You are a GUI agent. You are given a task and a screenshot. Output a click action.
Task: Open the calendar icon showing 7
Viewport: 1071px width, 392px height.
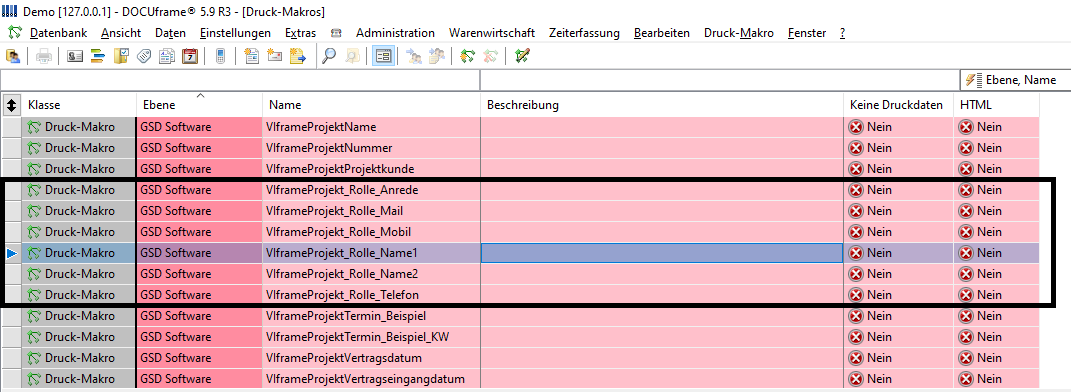point(190,57)
